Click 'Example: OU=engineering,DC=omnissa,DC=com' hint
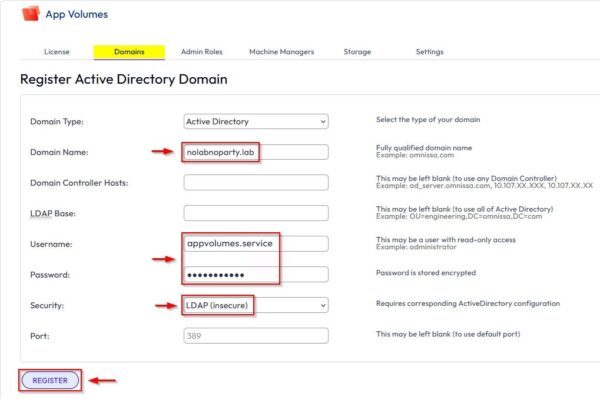 tap(459, 216)
